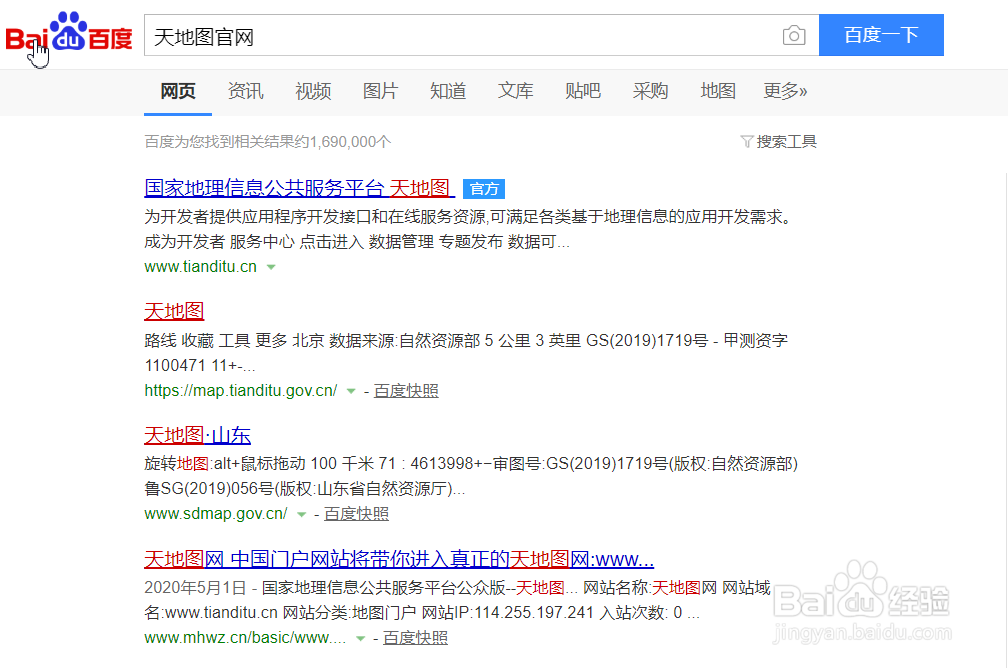Viewport: 1008px width, 668px height.
Task: Expand 更多» tab options
Action: click(786, 91)
